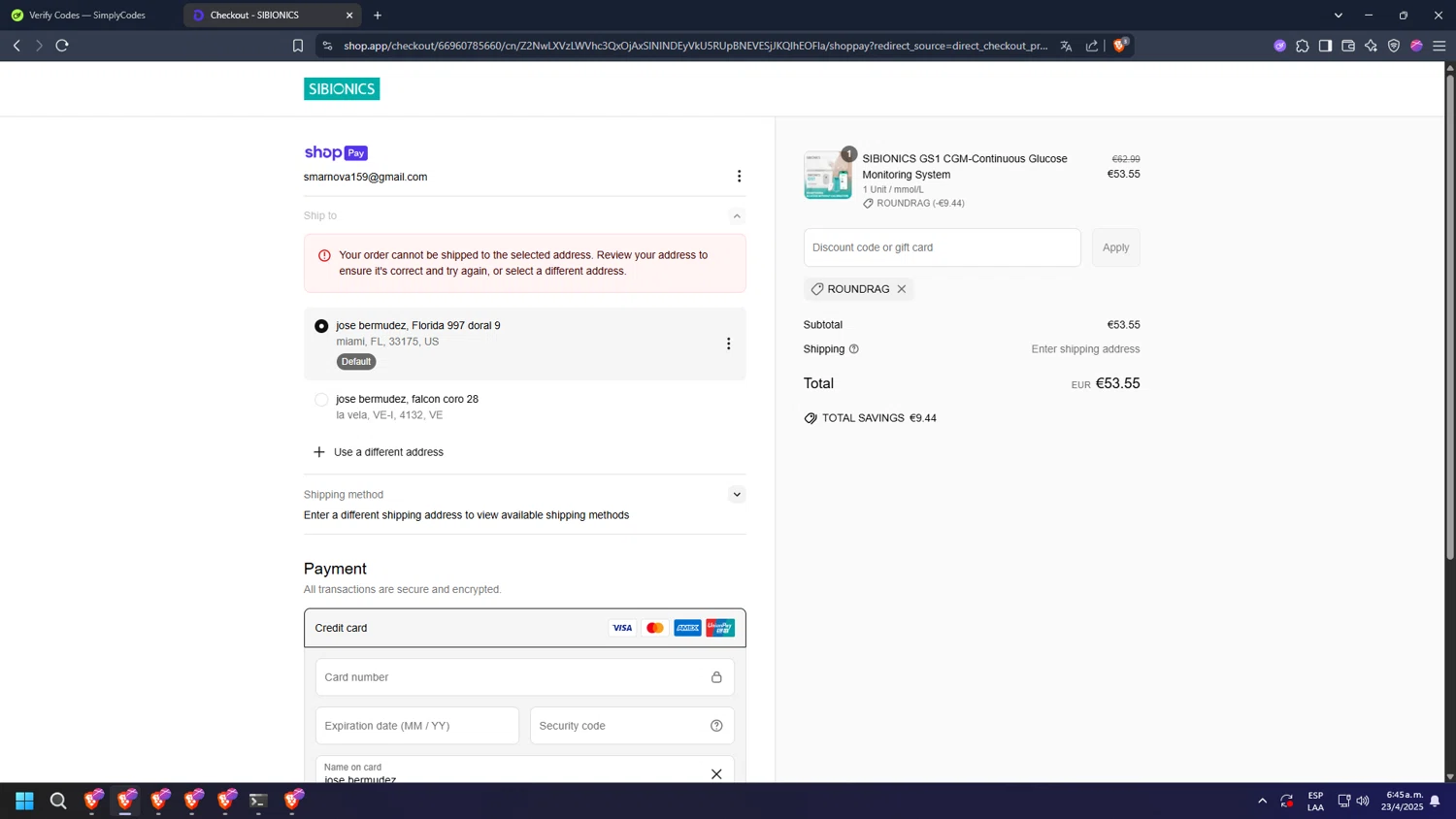Expand the Shipping method section
This screenshot has width=1456, height=819.
(737, 495)
